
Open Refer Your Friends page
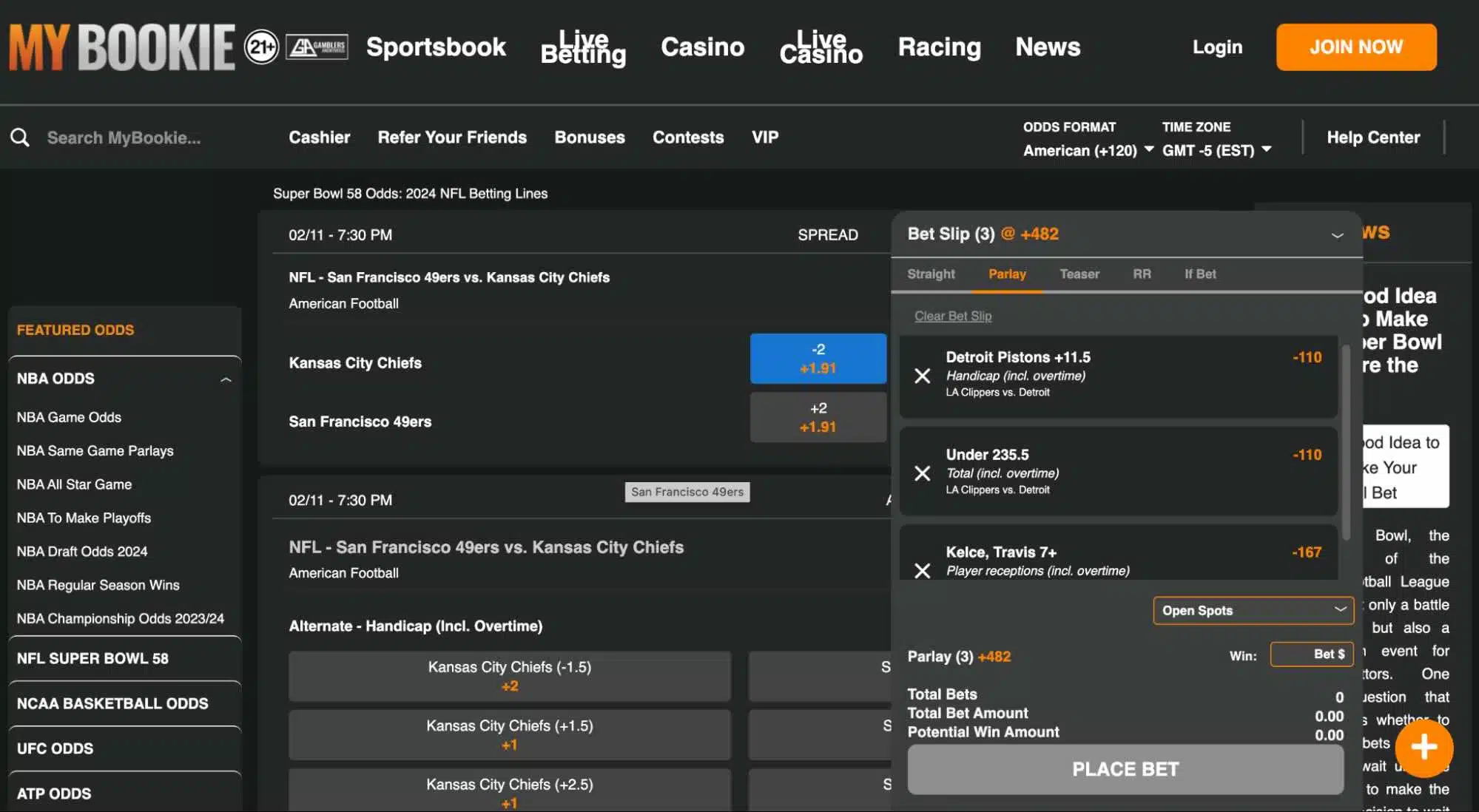coord(452,138)
